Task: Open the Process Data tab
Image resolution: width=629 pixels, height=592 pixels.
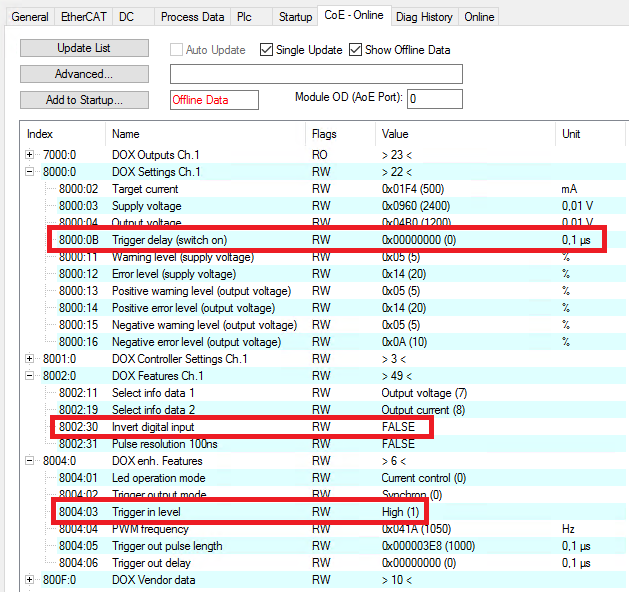Action: (x=192, y=17)
